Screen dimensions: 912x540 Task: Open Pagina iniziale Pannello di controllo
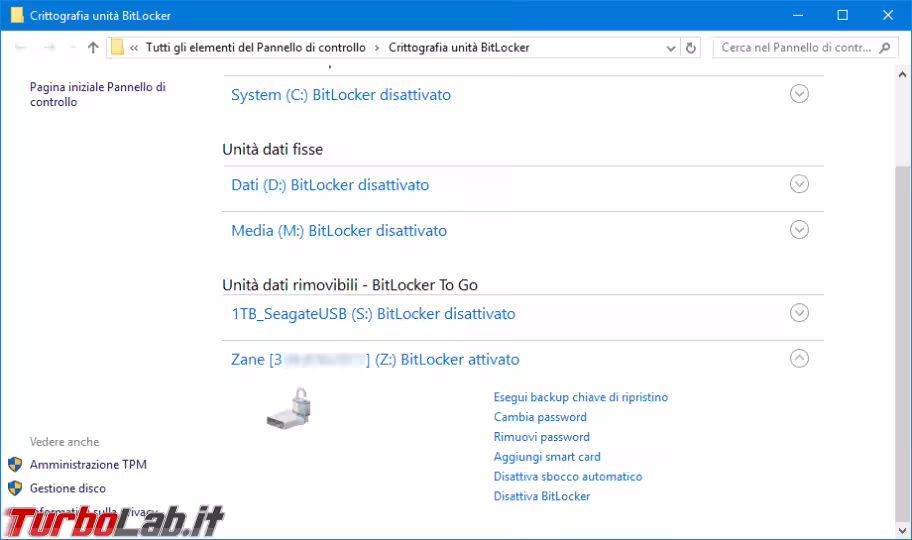click(98, 94)
